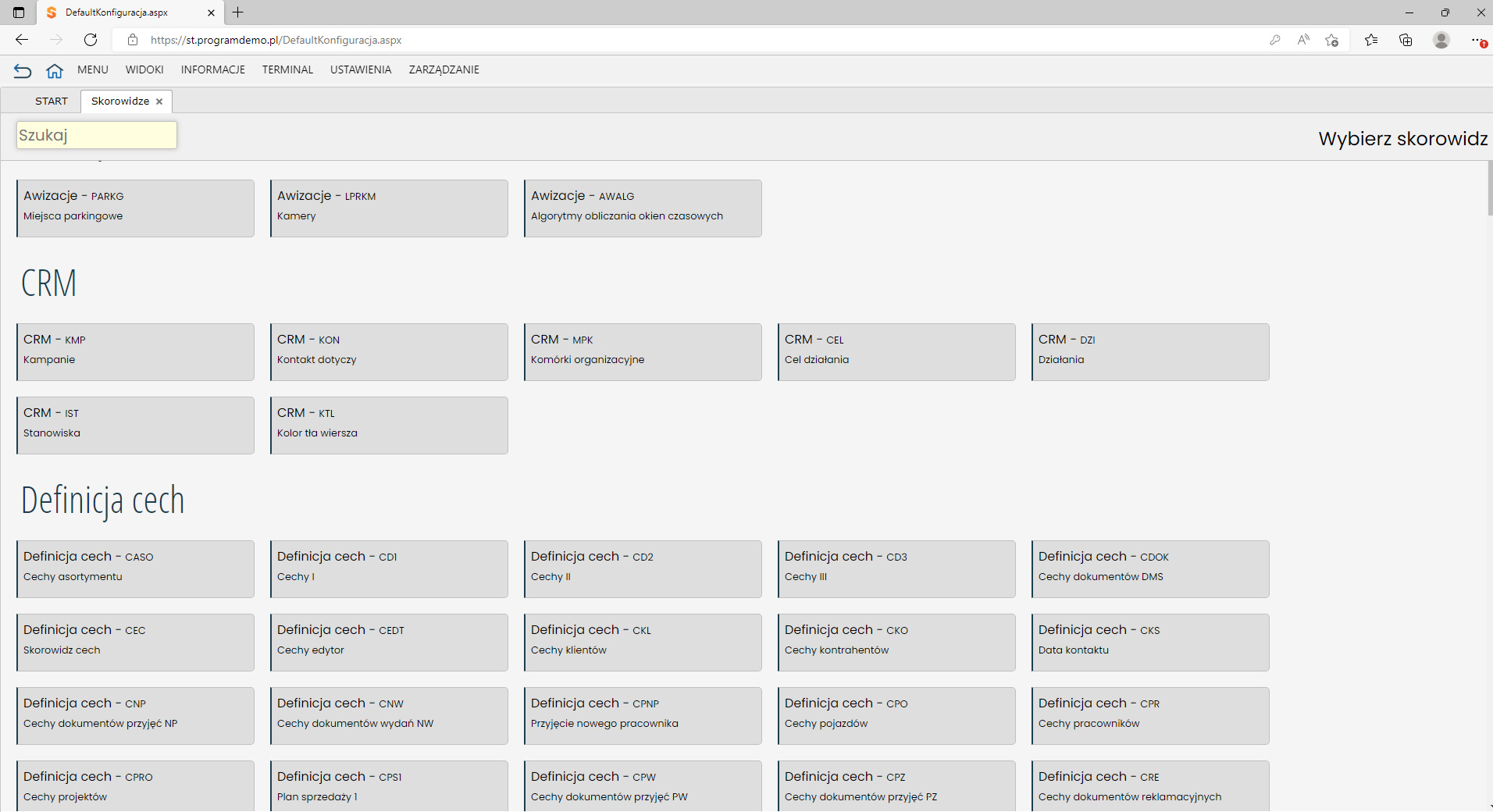Viewport: 1493px width, 812px height.
Task: Open the Awizacje AWALG algorithms tile
Action: point(643,208)
